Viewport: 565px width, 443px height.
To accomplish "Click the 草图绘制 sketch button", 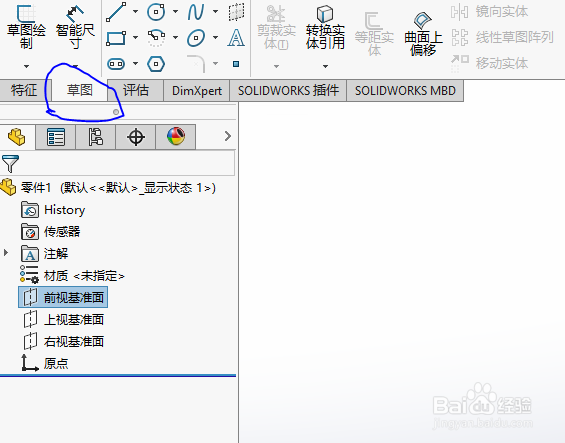I will (26, 27).
